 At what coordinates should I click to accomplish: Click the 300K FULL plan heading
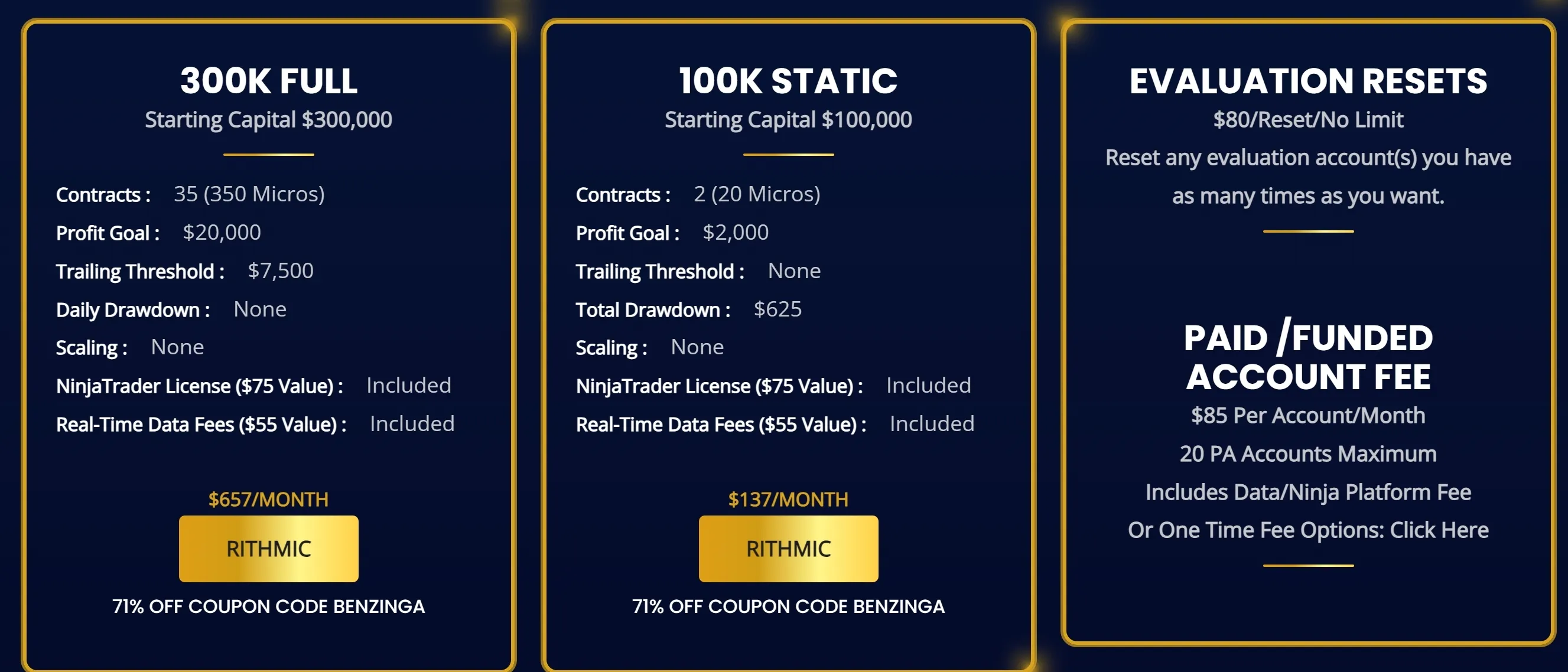pyautogui.click(x=268, y=81)
